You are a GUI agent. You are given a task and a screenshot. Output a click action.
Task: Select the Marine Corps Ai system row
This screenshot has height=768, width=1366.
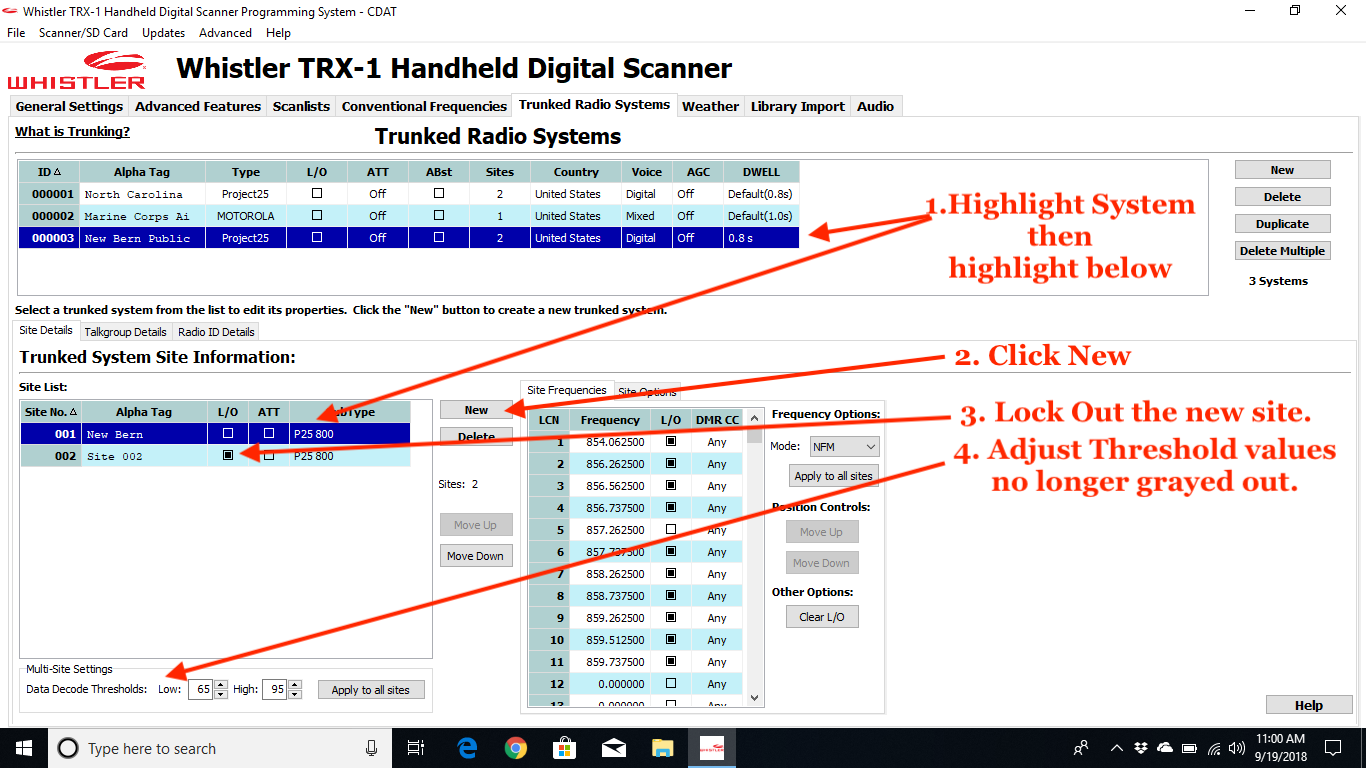(411, 216)
